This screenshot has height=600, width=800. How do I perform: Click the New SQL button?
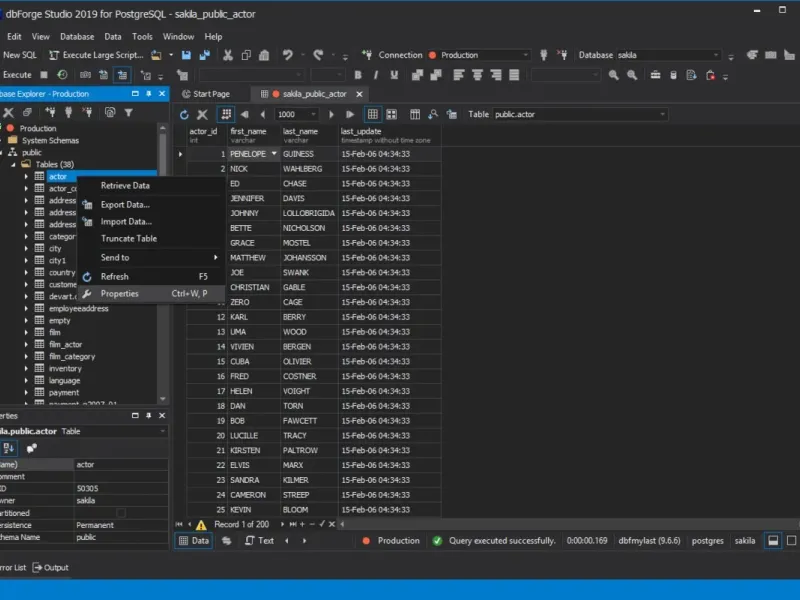click(19, 55)
